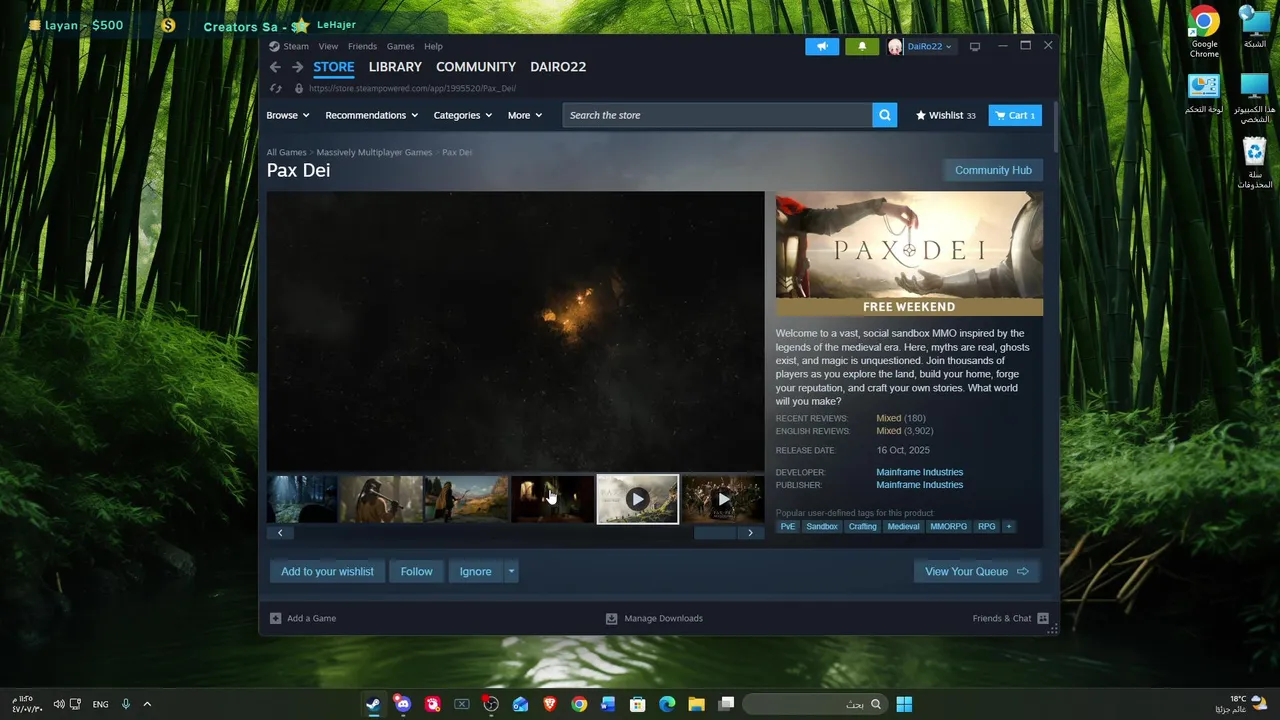
Task: Expand more tags with the plus button
Action: [1009, 526]
